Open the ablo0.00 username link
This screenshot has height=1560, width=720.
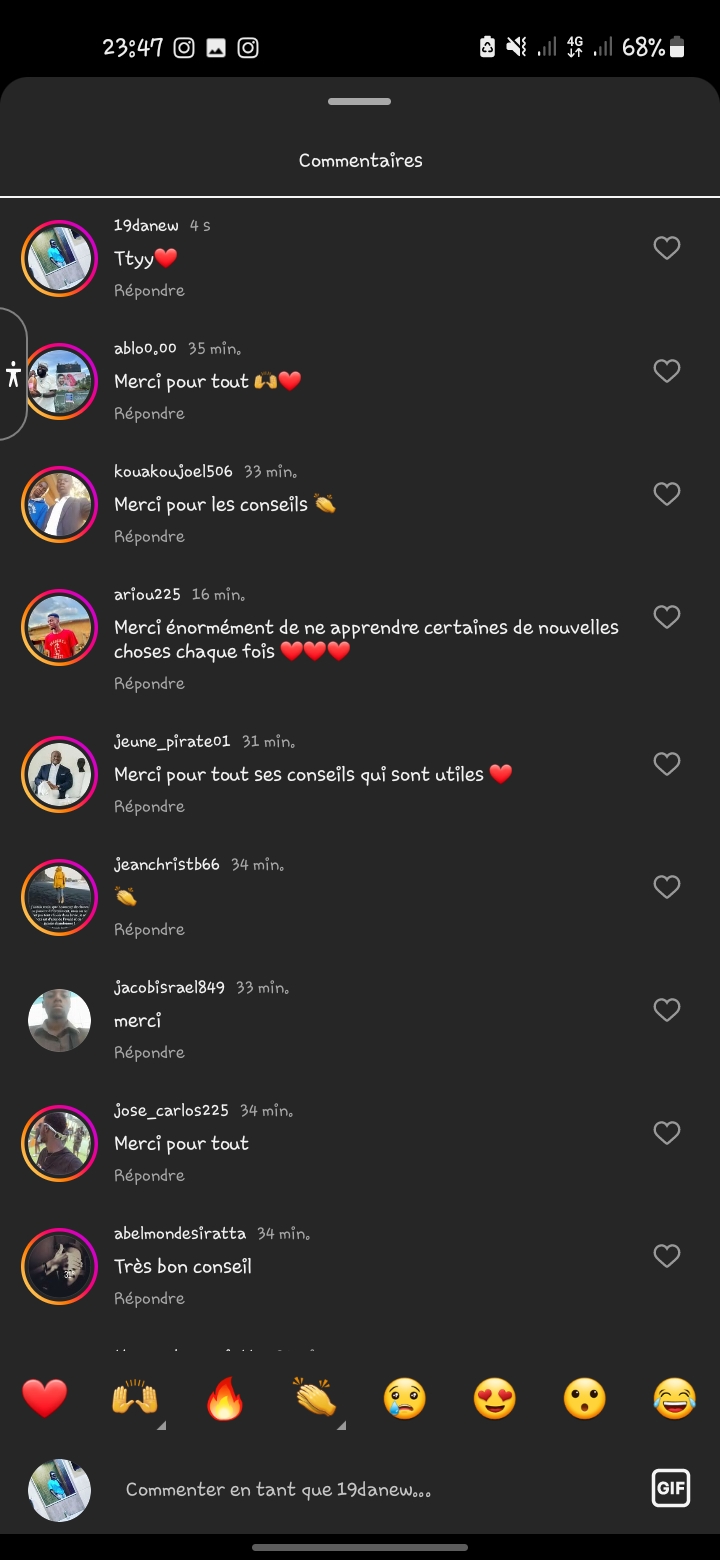[x=145, y=349]
